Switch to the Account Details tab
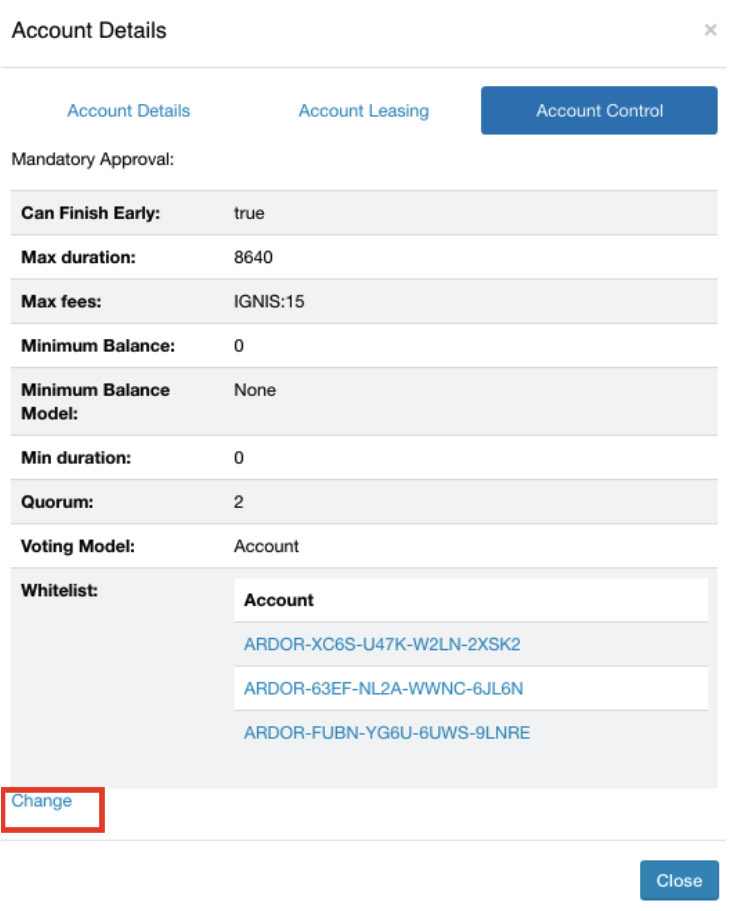Viewport: 734px width, 911px height. [x=128, y=111]
